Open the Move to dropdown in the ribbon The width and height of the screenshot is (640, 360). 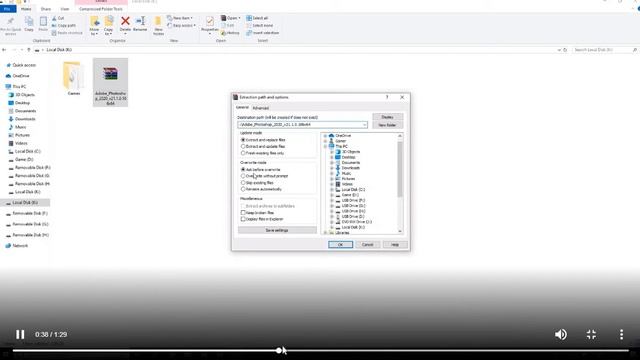click(x=94, y=26)
